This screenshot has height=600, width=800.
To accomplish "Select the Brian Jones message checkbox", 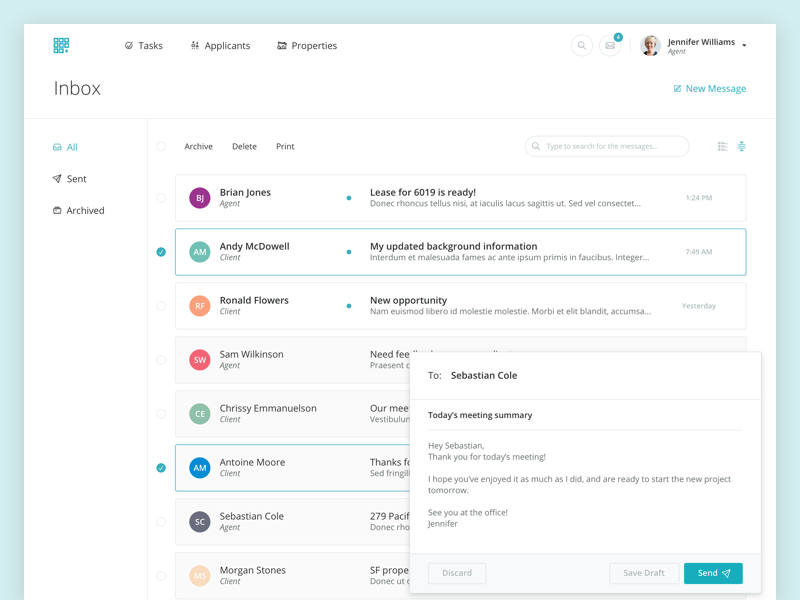I will (x=161, y=198).
